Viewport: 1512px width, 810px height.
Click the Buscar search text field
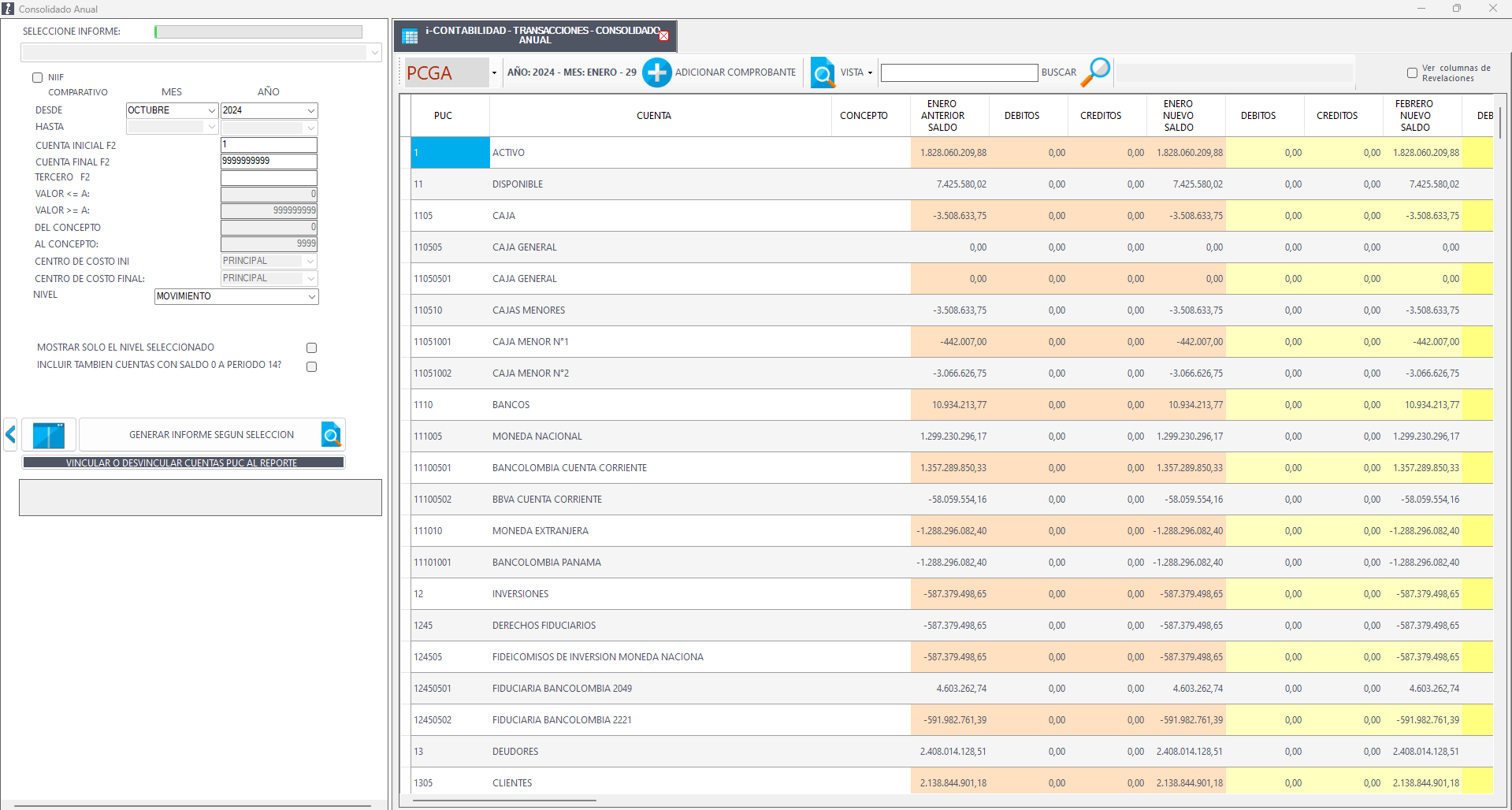tap(958, 72)
